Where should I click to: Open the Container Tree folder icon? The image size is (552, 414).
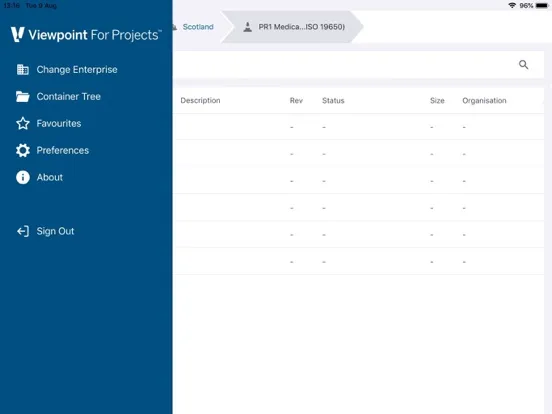pos(23,96)
